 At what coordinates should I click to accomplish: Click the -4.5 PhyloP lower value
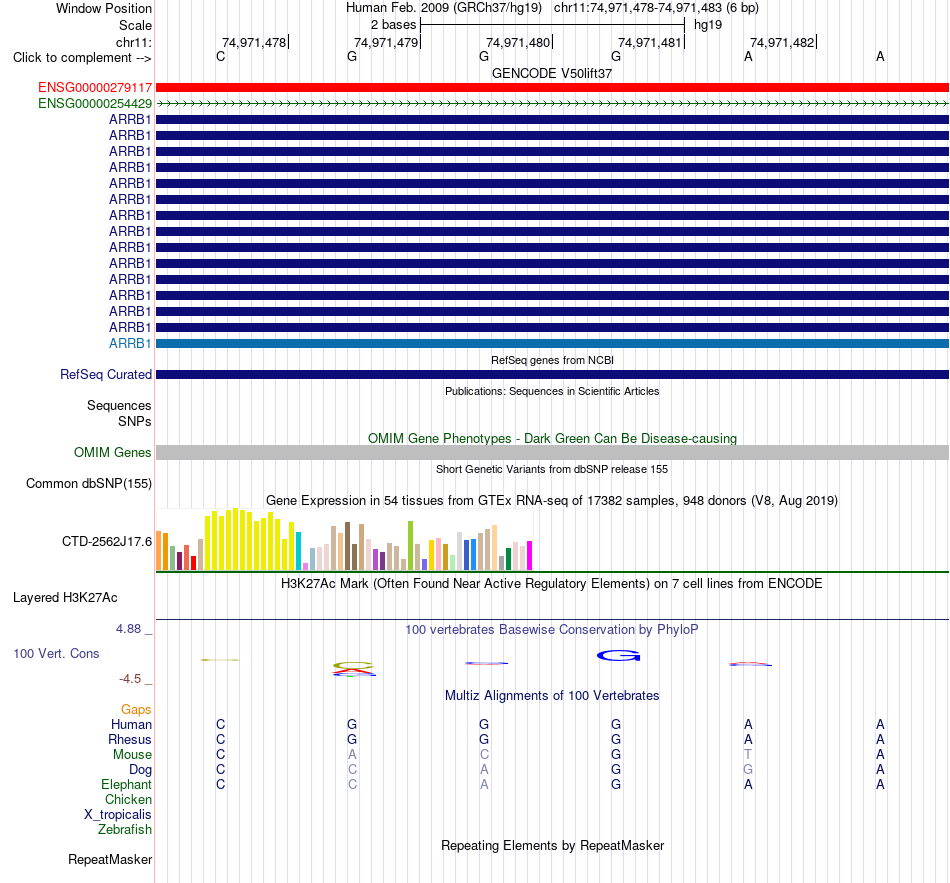pyautogui.click(x=130, y=679)
